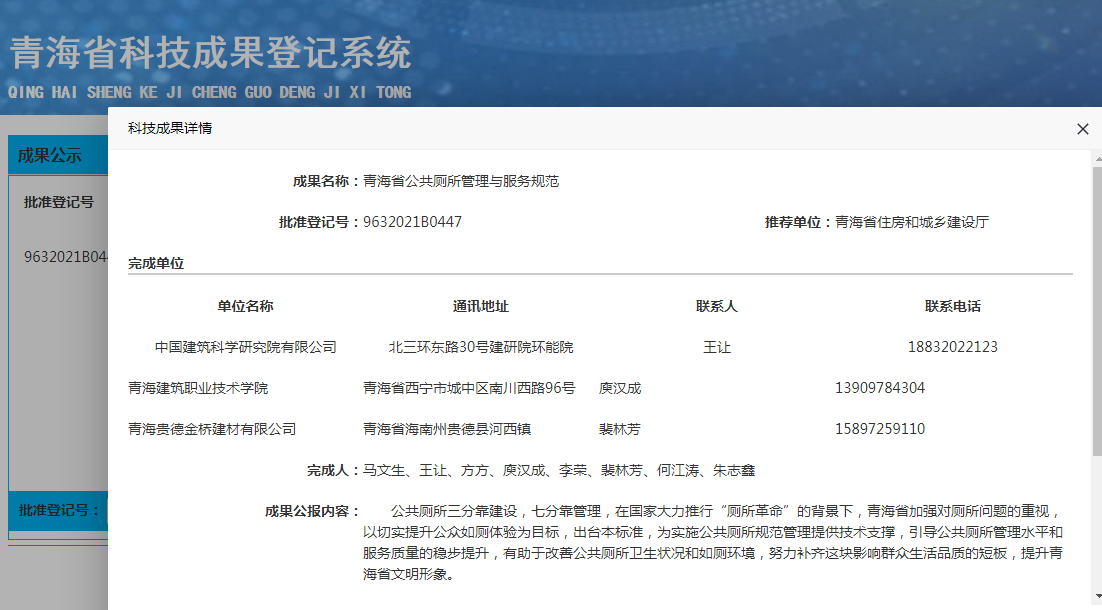Click the 青海省科技成果登记系统 site title
Screen dimensions: 1102x610
pos(210,53)
